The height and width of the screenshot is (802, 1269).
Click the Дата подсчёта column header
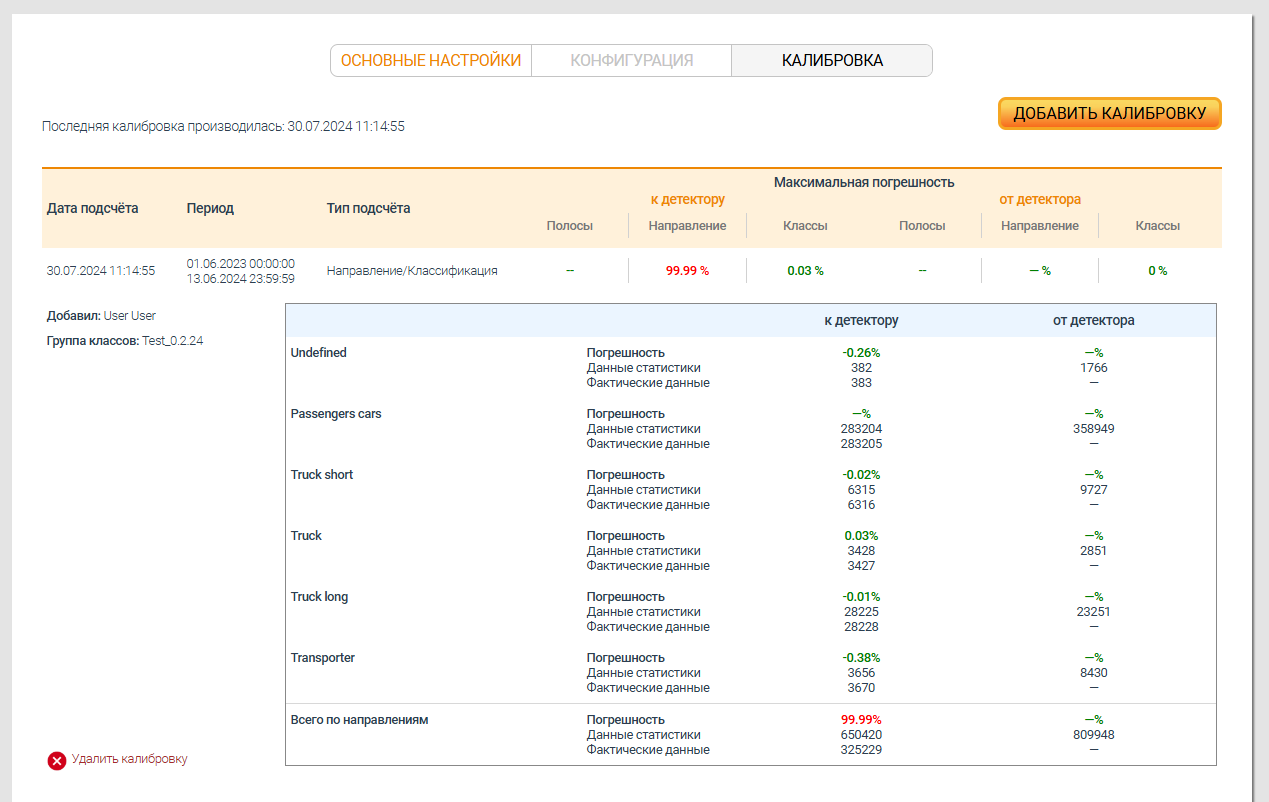92,208
